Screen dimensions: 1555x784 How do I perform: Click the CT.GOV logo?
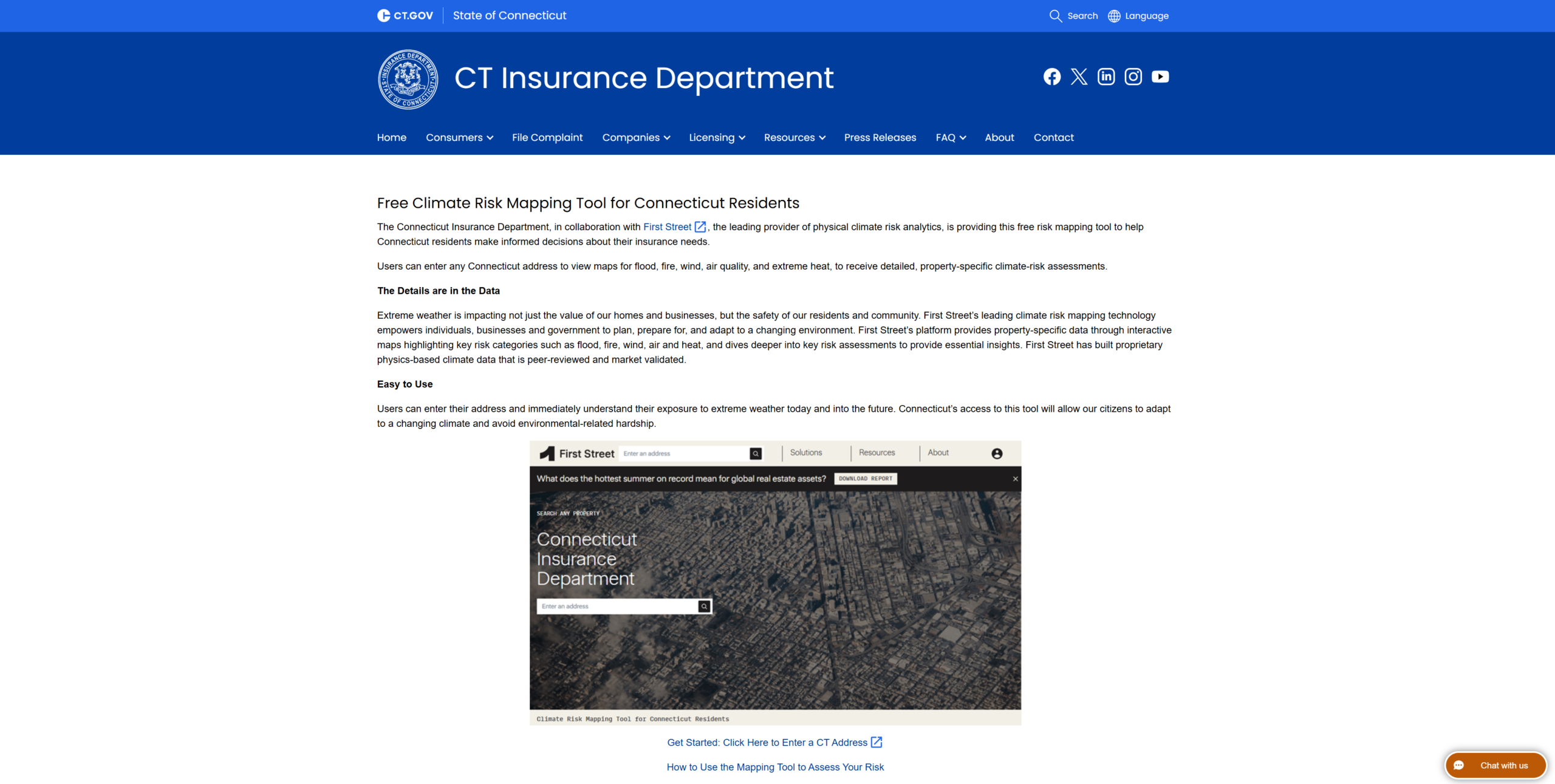pyautogui.click(x=405, y=15)
